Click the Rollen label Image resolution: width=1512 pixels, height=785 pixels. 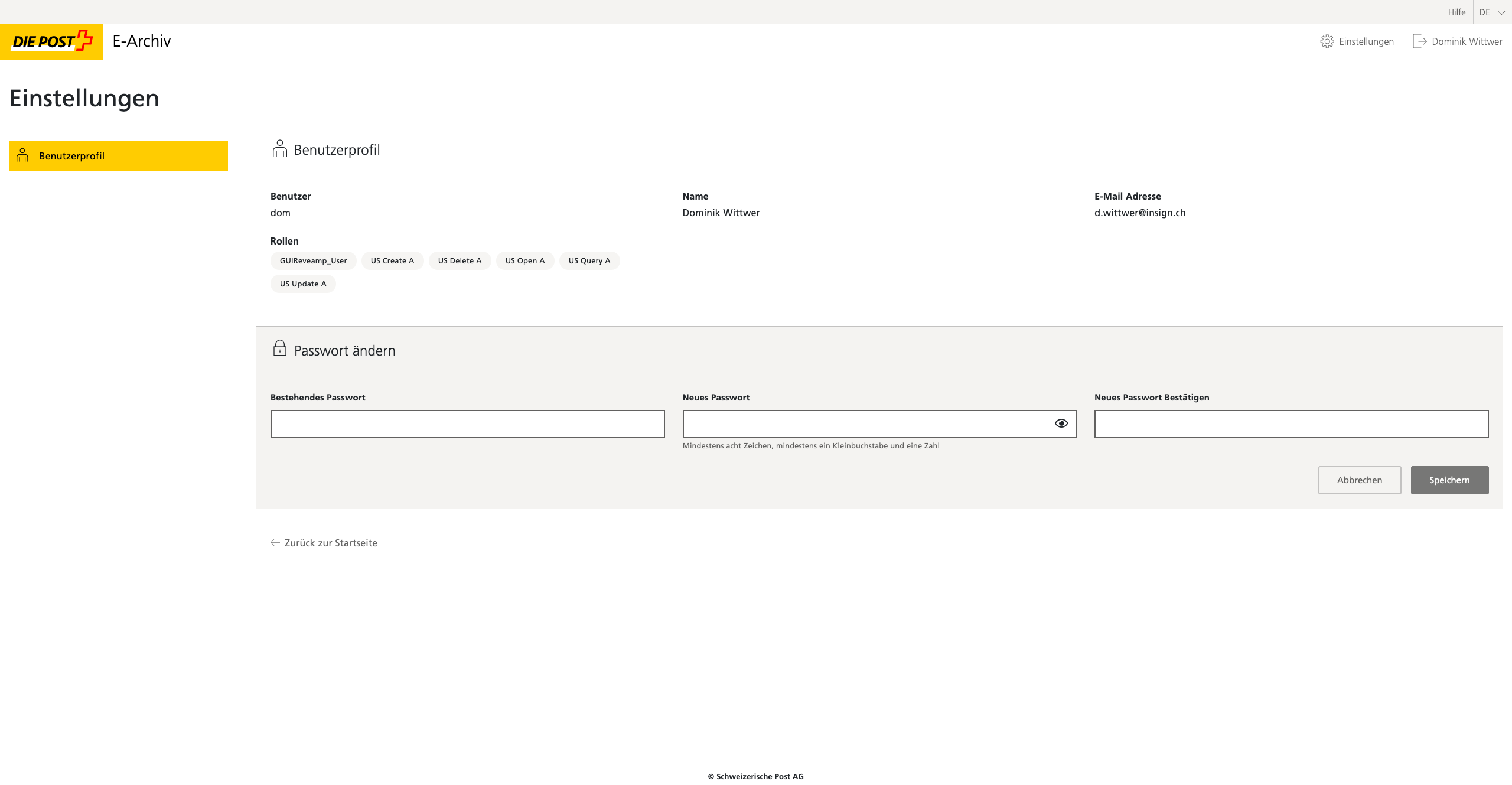coord(285,241)
